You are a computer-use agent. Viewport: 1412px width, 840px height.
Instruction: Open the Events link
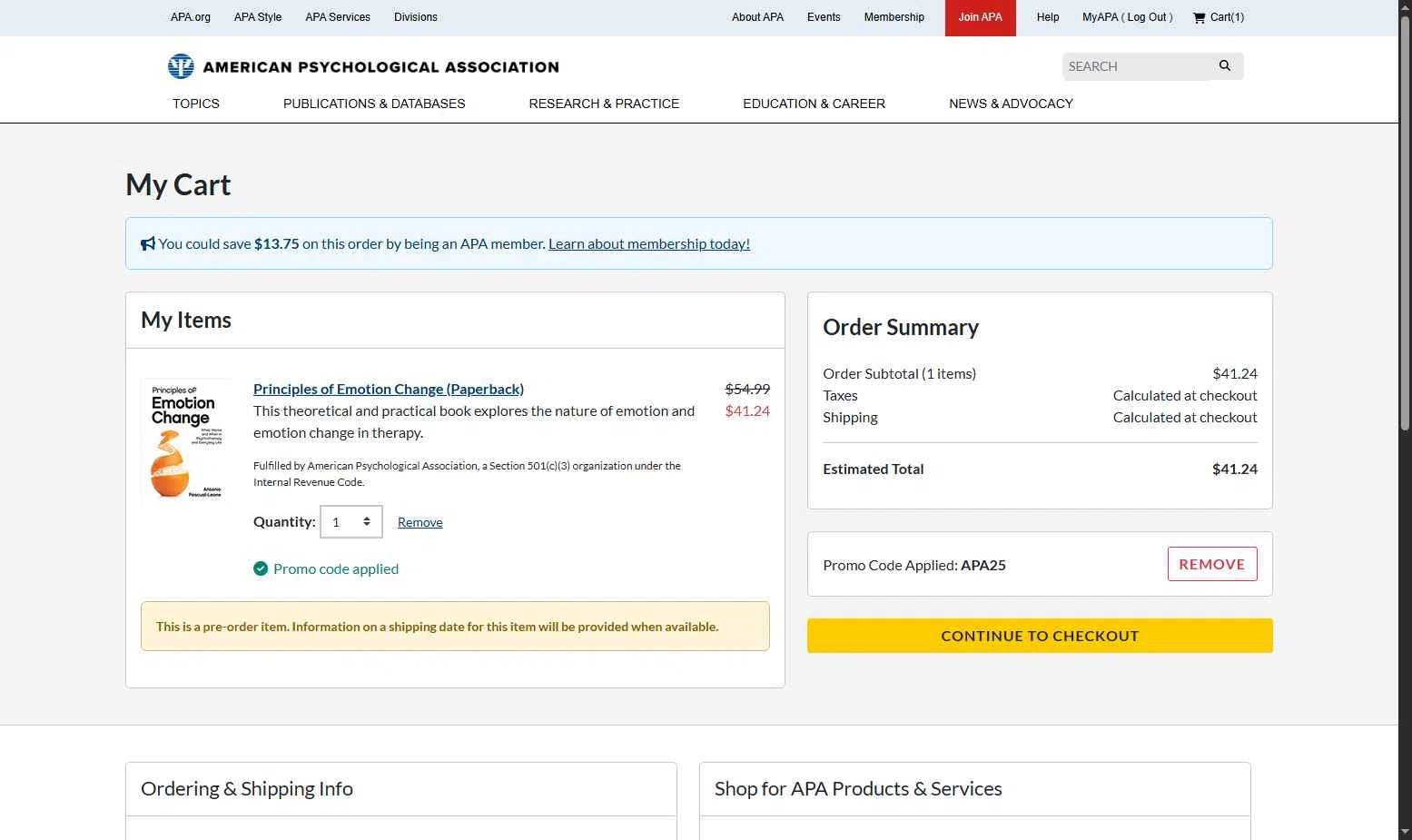[x=824, y=17]
